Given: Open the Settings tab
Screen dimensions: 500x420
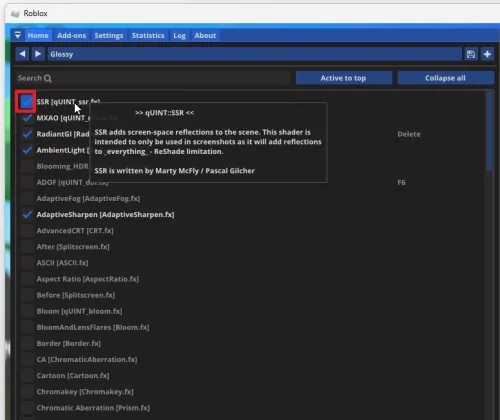Looking at the screenshot, I should pyautogui.click(x=109, y=35).
